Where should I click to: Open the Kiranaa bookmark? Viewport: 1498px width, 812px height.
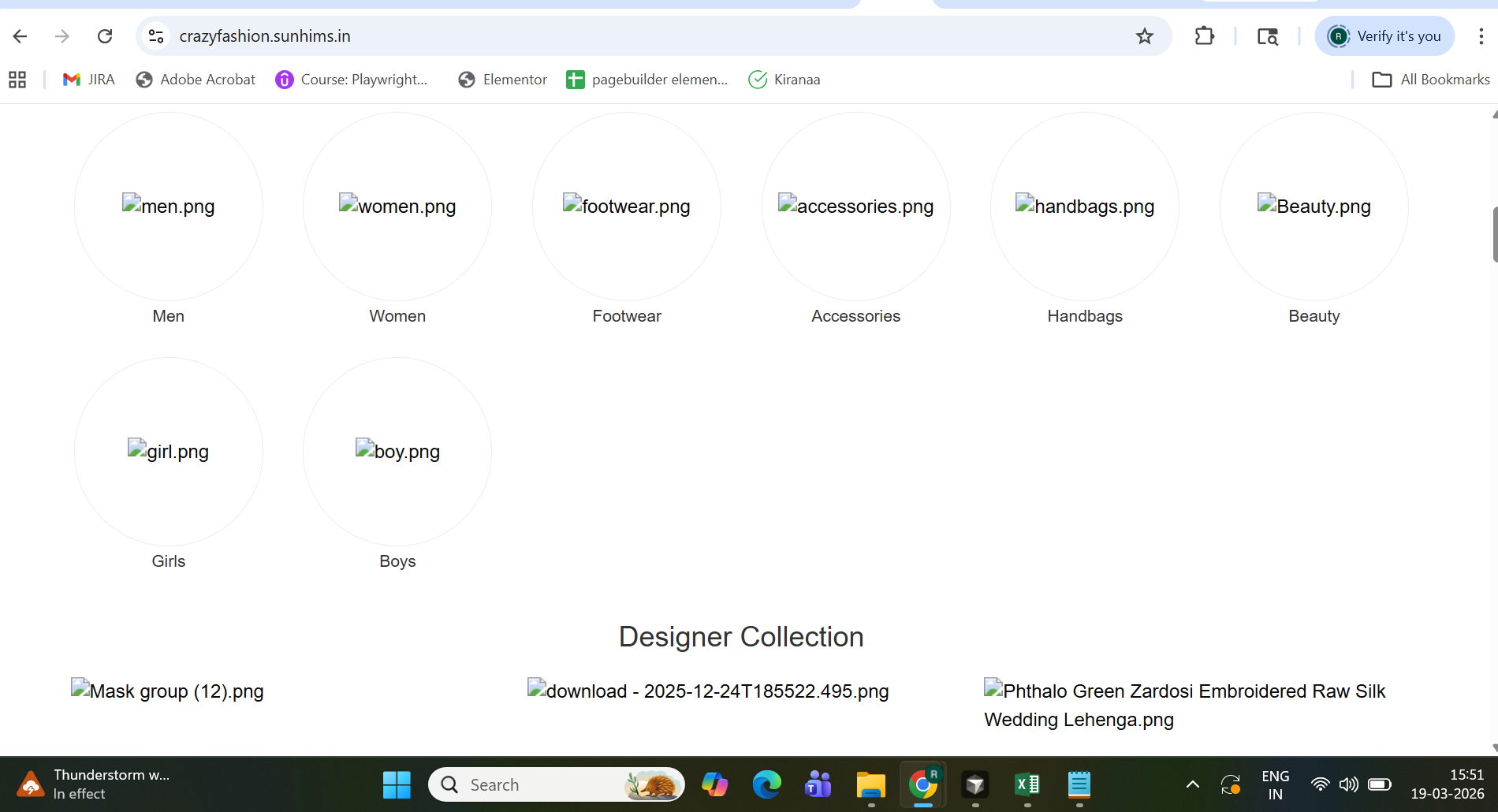784,80
